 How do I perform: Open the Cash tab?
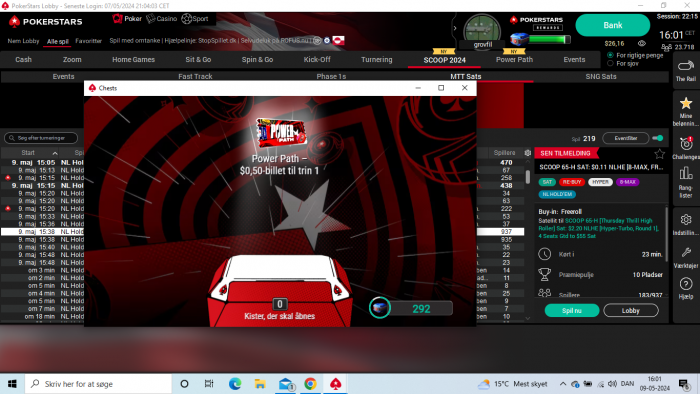(x=23, y=59)
